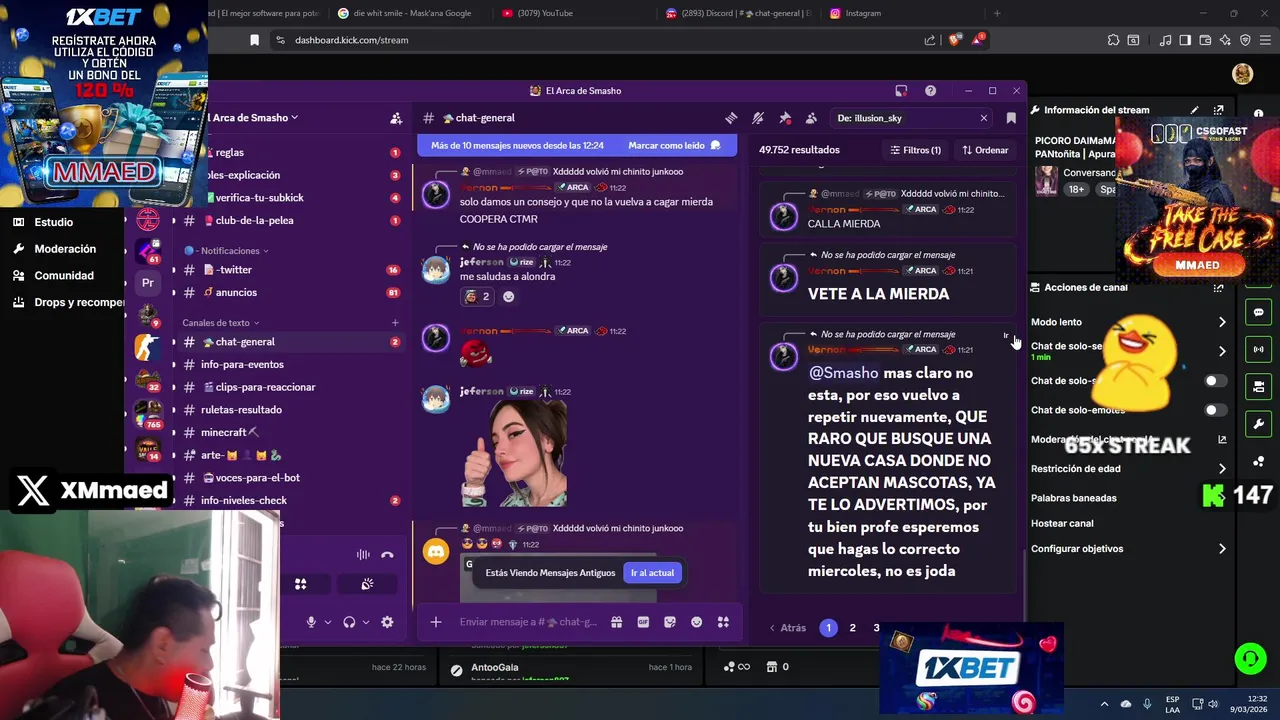This screenshot has height=720, width=1280.
Task: Expand Restricción de edad option
Action: pos(1222,469)
